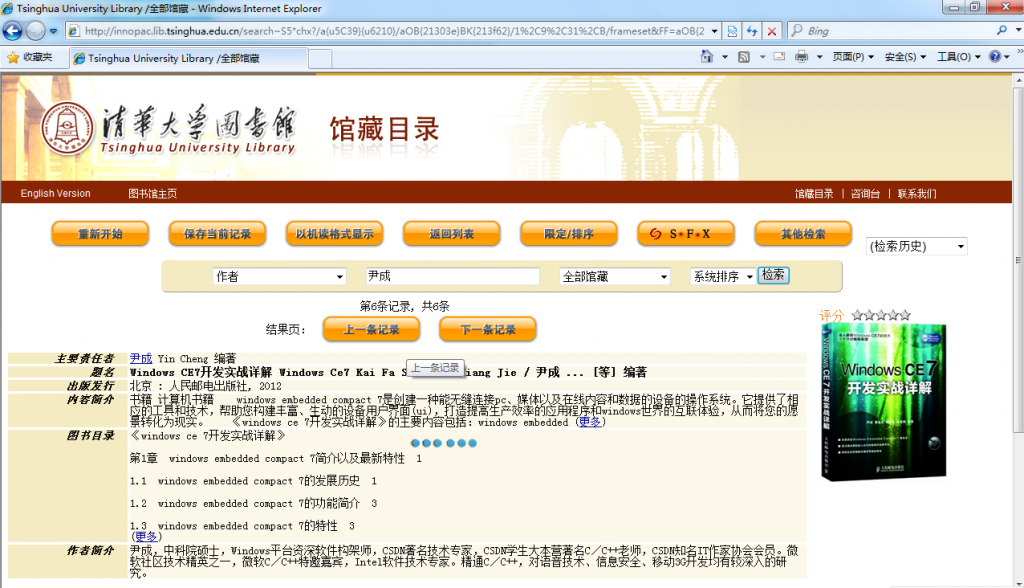Click the 图书馆主页 link
The height and width of the screenshot is (588, 1024).
coord(152,193)
